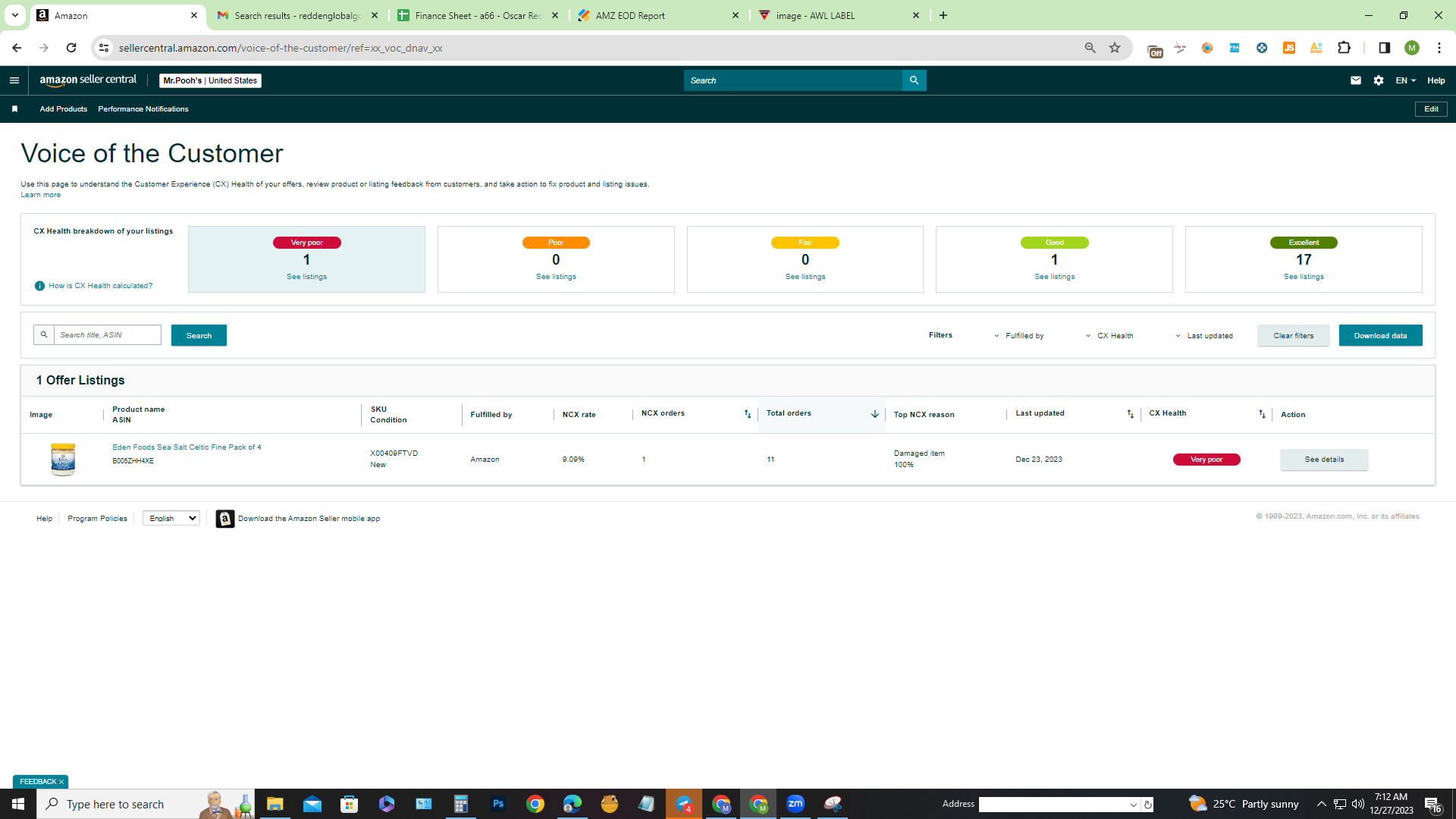This screenshot has height=819, width=1456.
Task: Click the Search title, ASIN field
Action: pos(107,335)
